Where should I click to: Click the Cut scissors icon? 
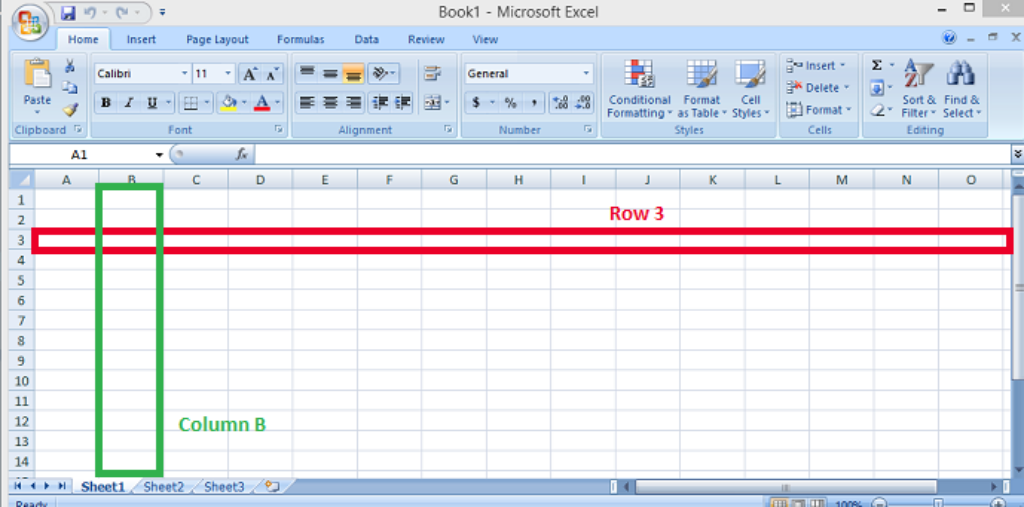70,66
